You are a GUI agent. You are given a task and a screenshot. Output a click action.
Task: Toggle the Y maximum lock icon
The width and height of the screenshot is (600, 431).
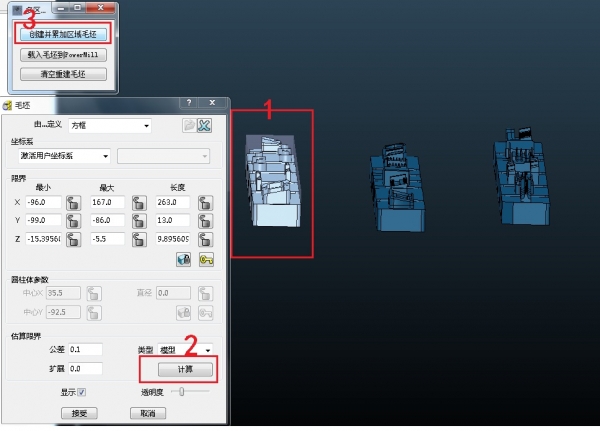139,221
